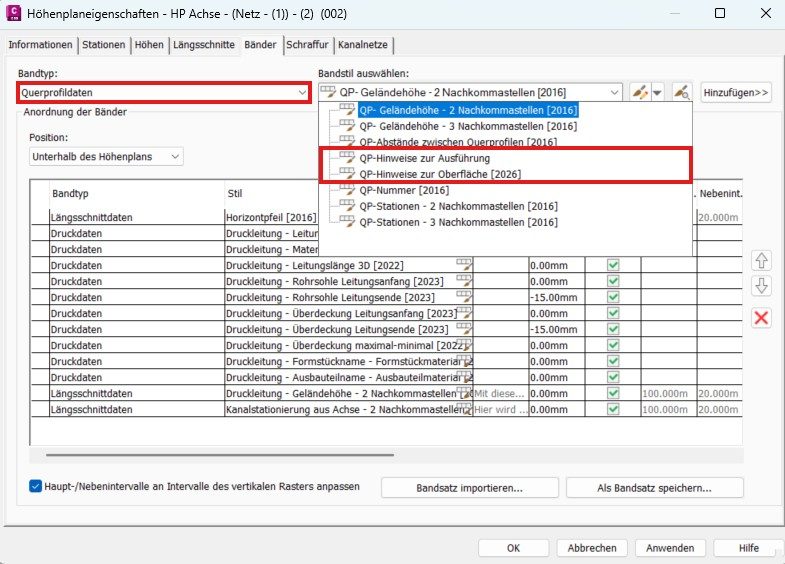Click Als Bandsatz speichern... button
The width and height of the screenshot is (785, 564).
click(654, 488)
